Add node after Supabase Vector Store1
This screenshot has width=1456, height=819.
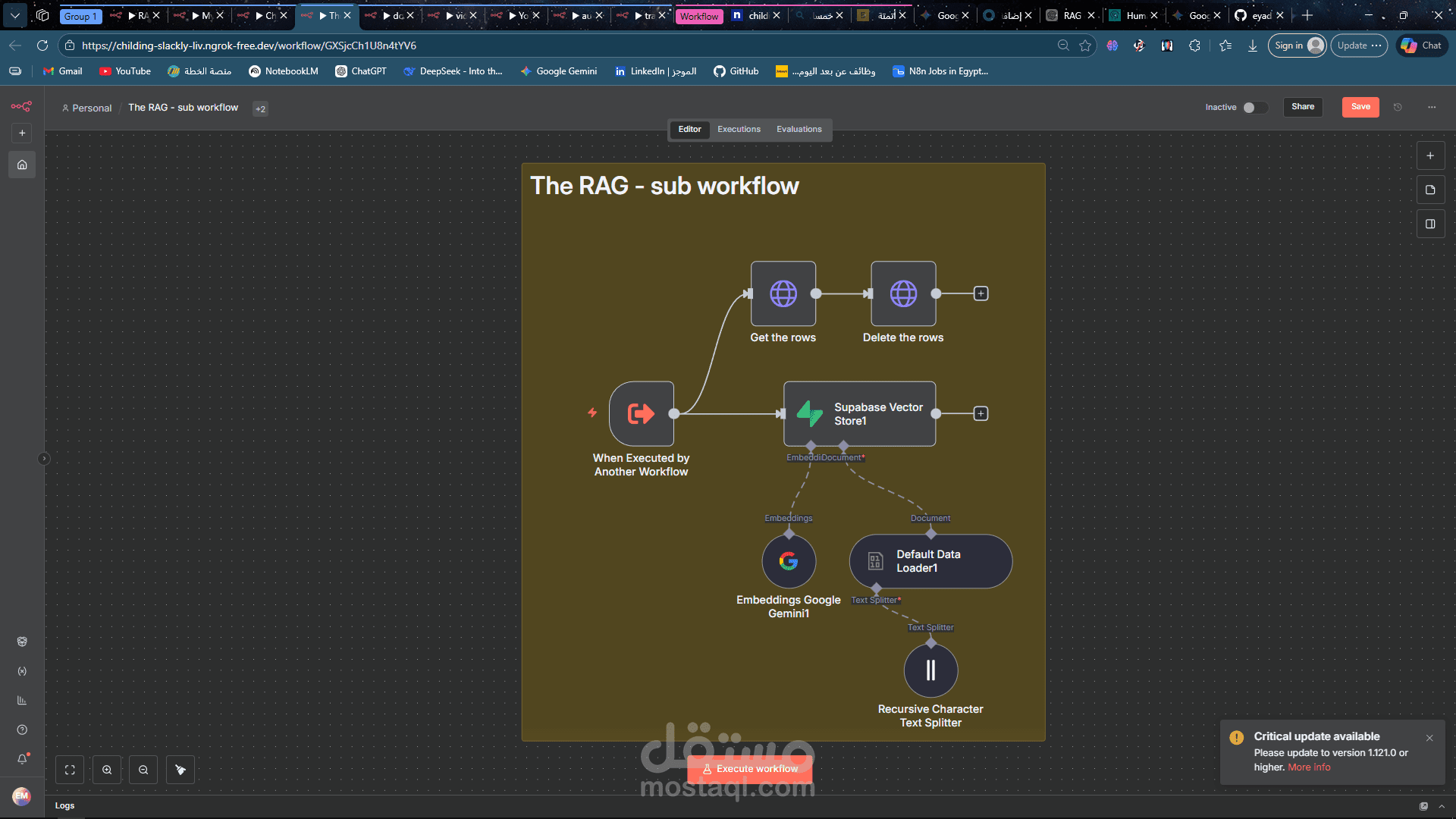click(x=981, y=413)
